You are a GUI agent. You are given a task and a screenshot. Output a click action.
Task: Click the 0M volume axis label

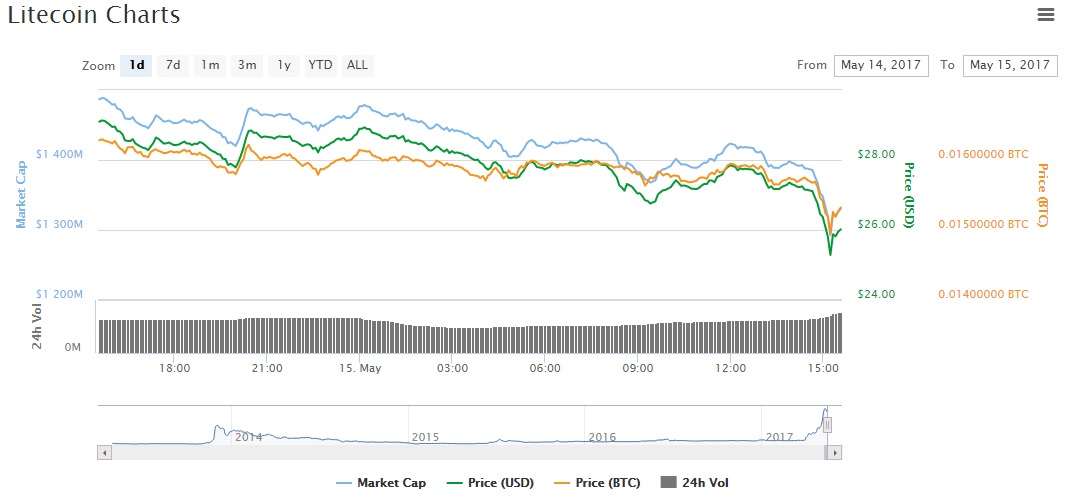pyautogui.click(x=73, y=348)
